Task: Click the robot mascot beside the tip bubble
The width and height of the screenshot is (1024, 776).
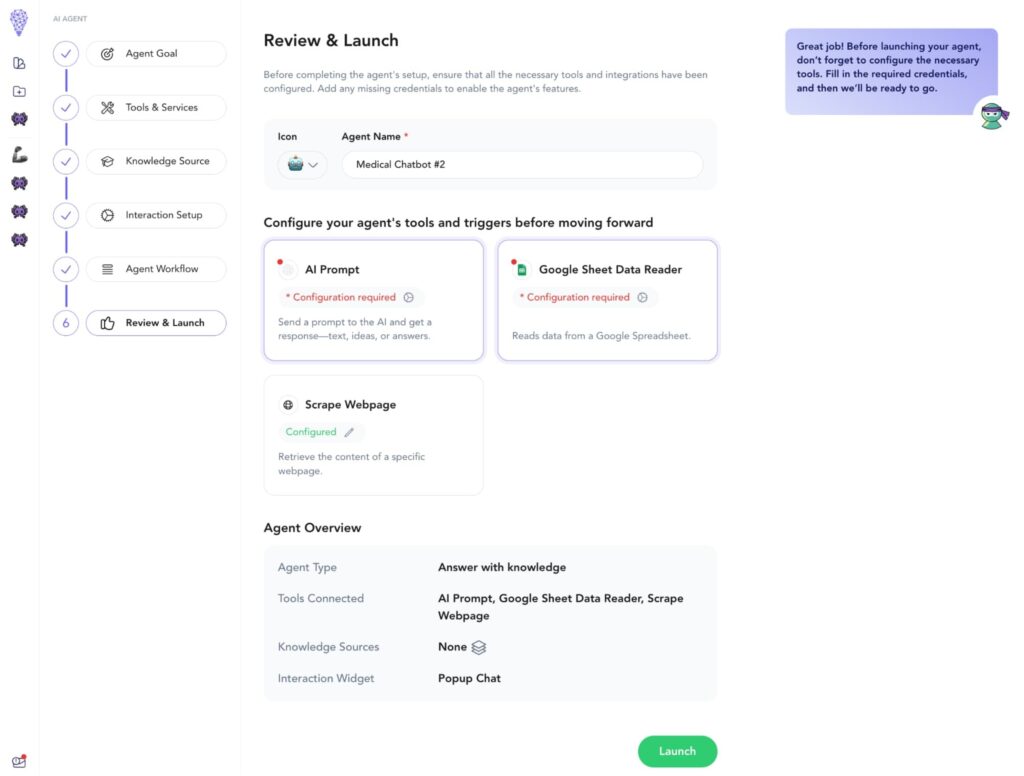Action: [x=992, y=115]
